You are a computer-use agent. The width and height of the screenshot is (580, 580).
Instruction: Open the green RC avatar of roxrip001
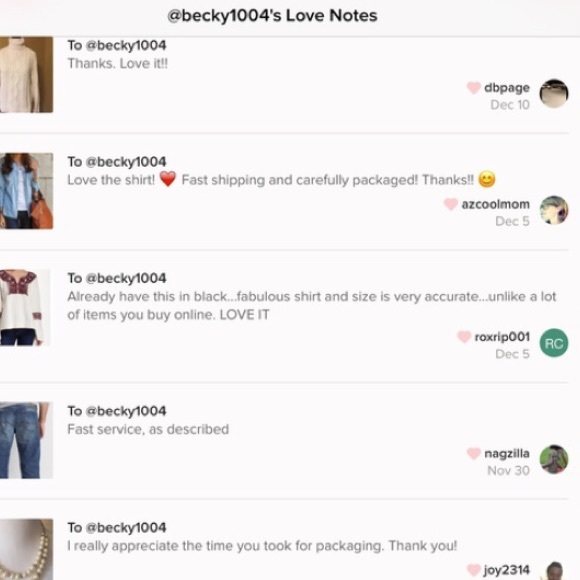point(554,343)
